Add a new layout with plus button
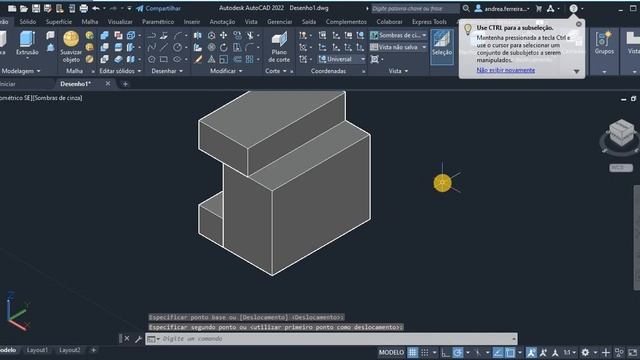The height and width of the screenshot is (360, 640). 93,350
